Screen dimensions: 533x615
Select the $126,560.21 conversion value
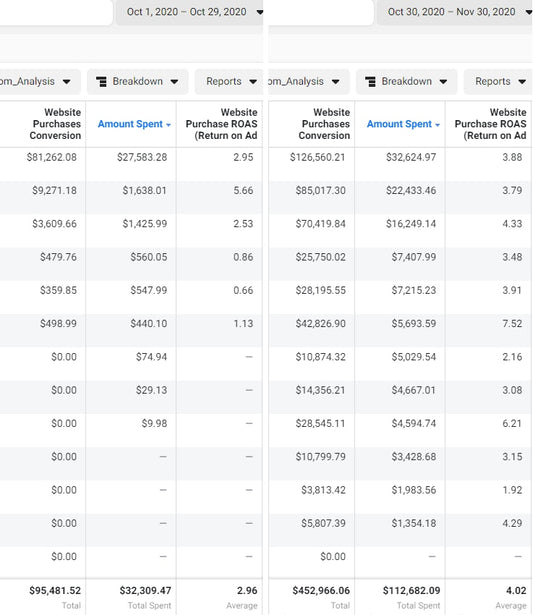318,157
